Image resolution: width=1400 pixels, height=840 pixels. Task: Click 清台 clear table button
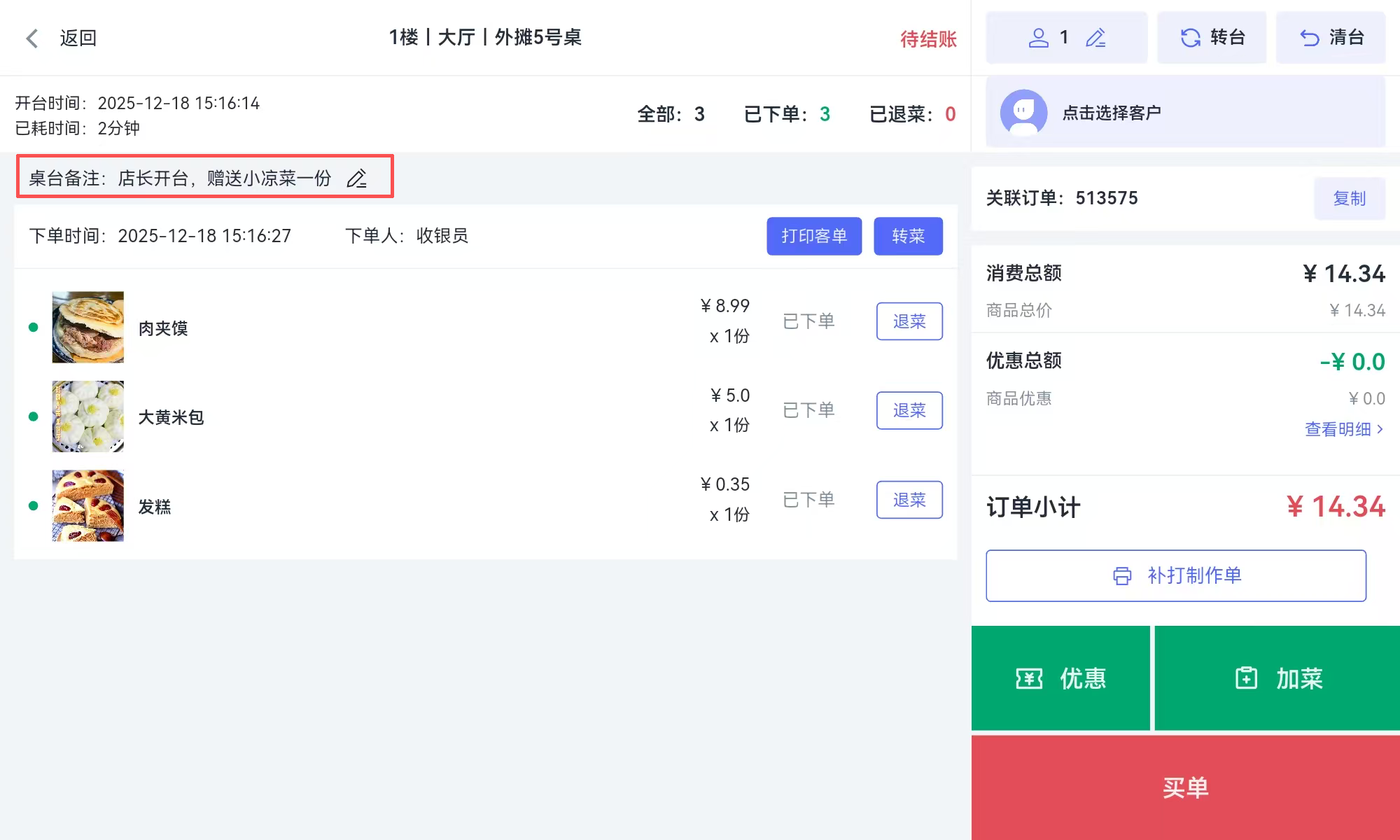click(1331, 38)
